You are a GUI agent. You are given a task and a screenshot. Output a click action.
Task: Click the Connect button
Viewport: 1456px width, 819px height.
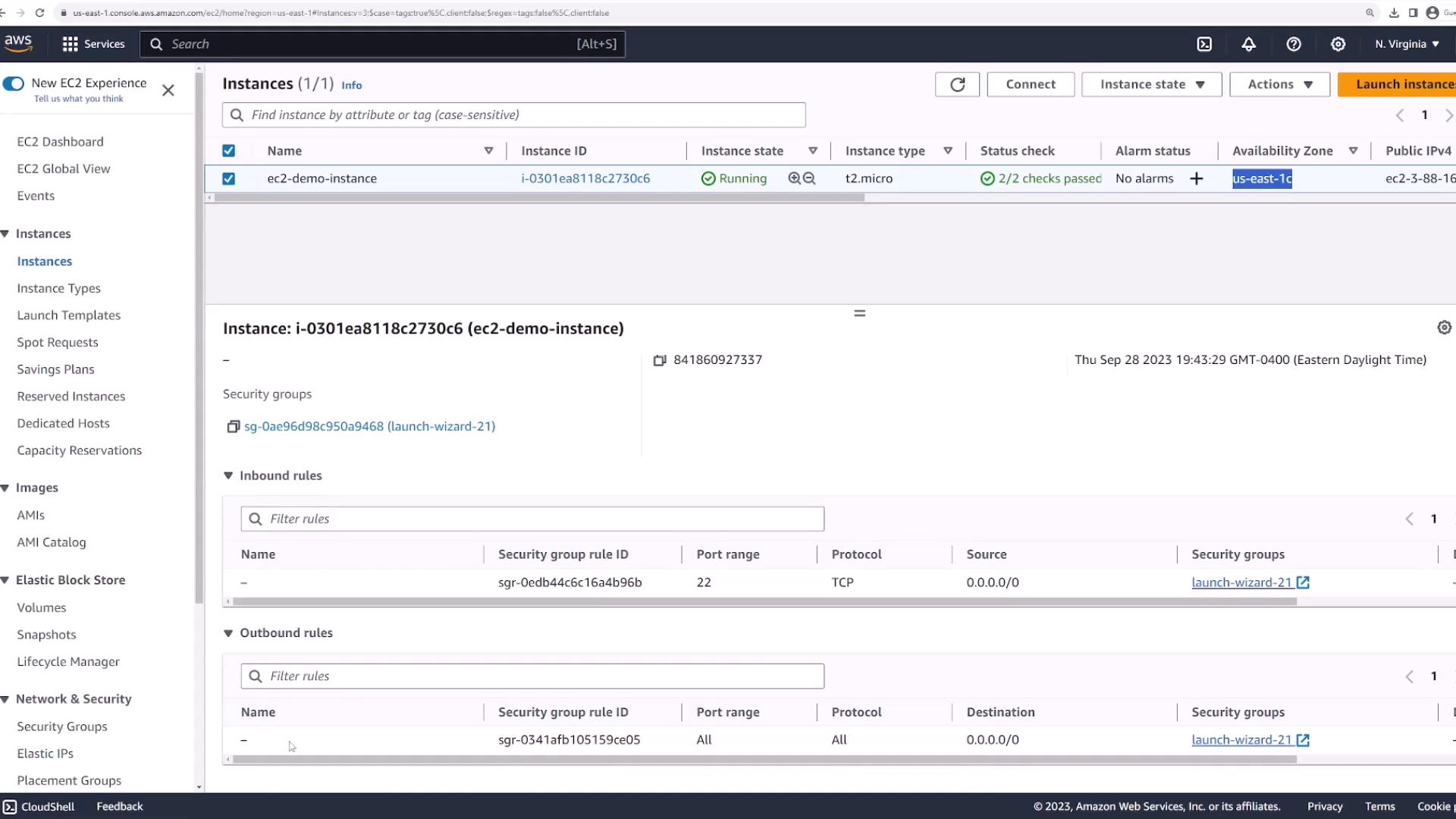[1030, 84]
